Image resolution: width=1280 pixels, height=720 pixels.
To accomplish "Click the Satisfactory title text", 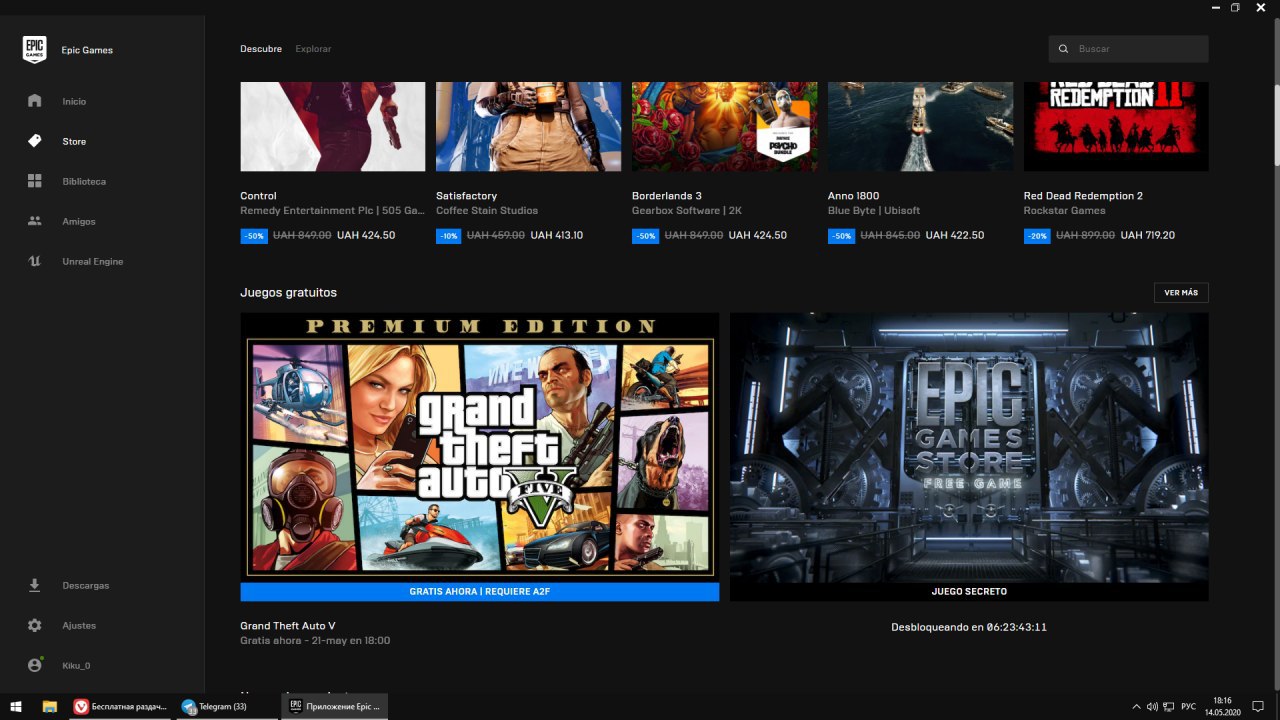I will (x=466, y=196).
